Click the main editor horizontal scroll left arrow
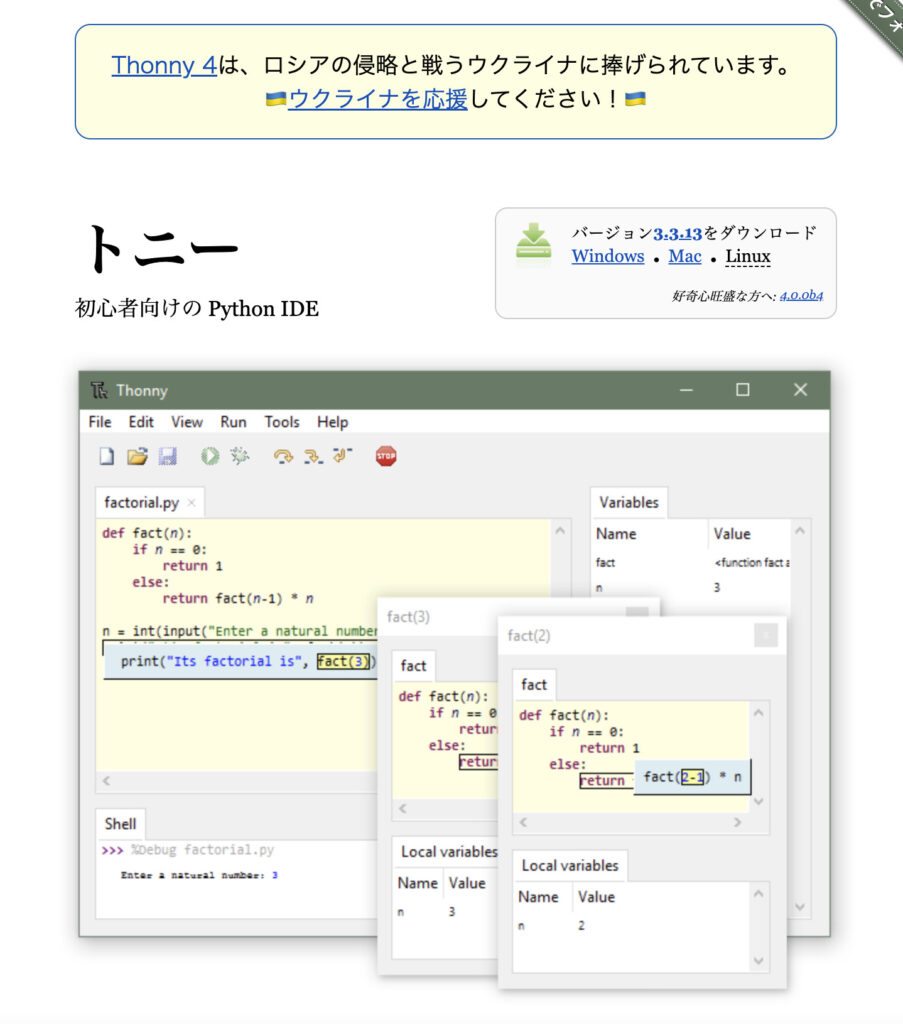903x1024 pixels. tap(106, 780)
